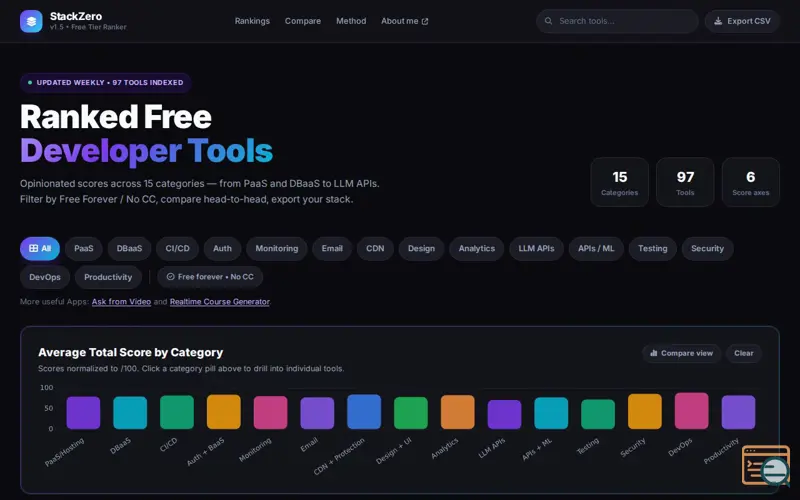Viewport: 800px width, 500px height.
Task: Click the Auth + BaaS orange bar
Action: click(223, 412)
